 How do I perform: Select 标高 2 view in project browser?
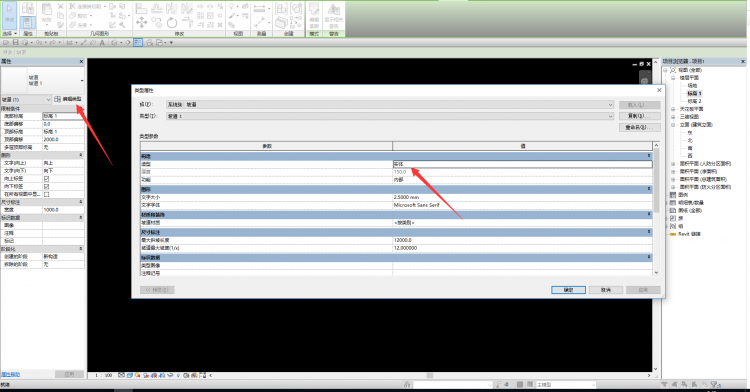[x=694, y=101]
